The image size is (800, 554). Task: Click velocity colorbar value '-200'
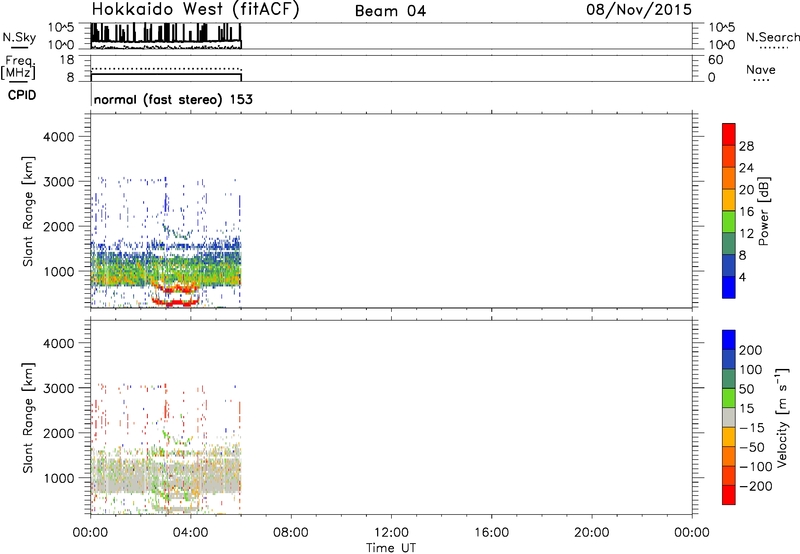coord(756,486)
